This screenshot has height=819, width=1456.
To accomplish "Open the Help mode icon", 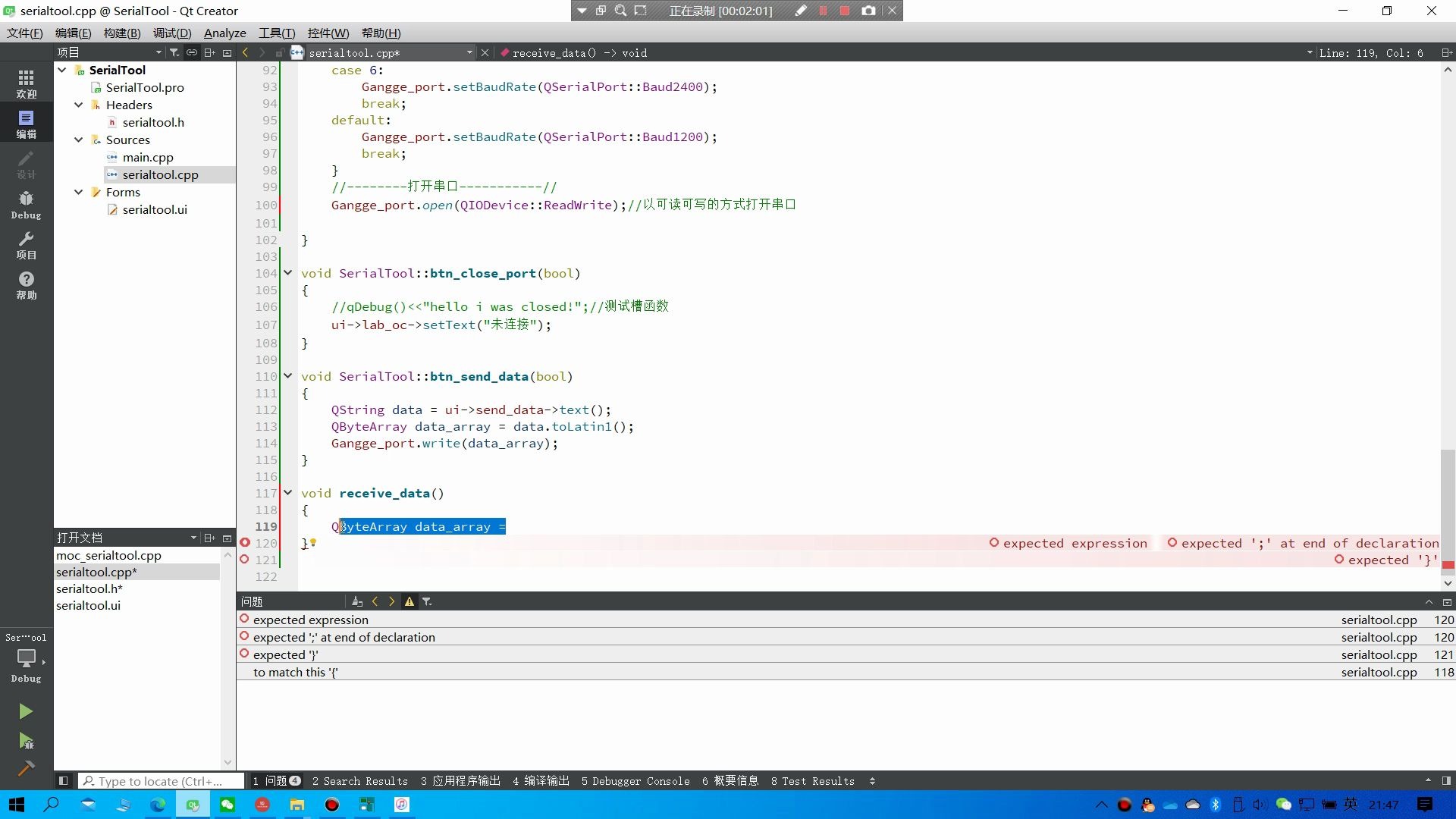I will pos(26,285).
